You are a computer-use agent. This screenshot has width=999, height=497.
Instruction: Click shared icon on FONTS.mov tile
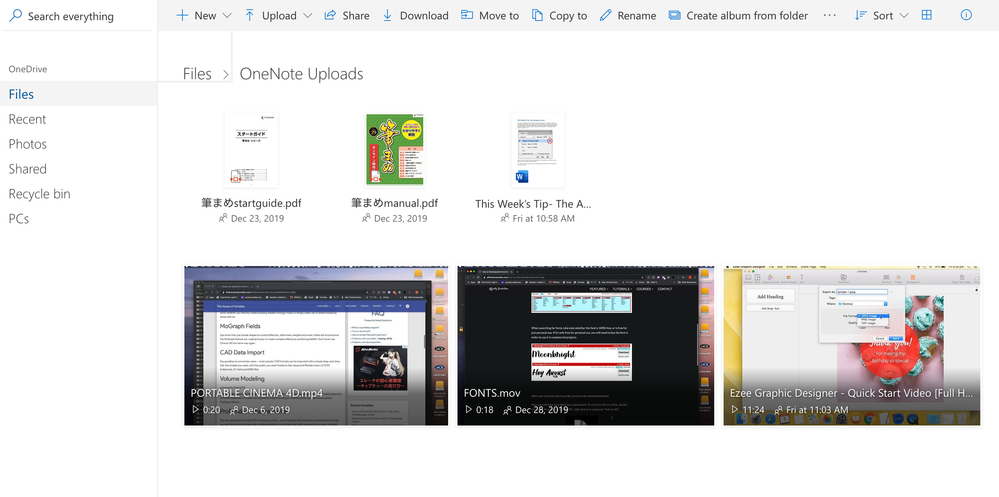click(x=507, y=410)
